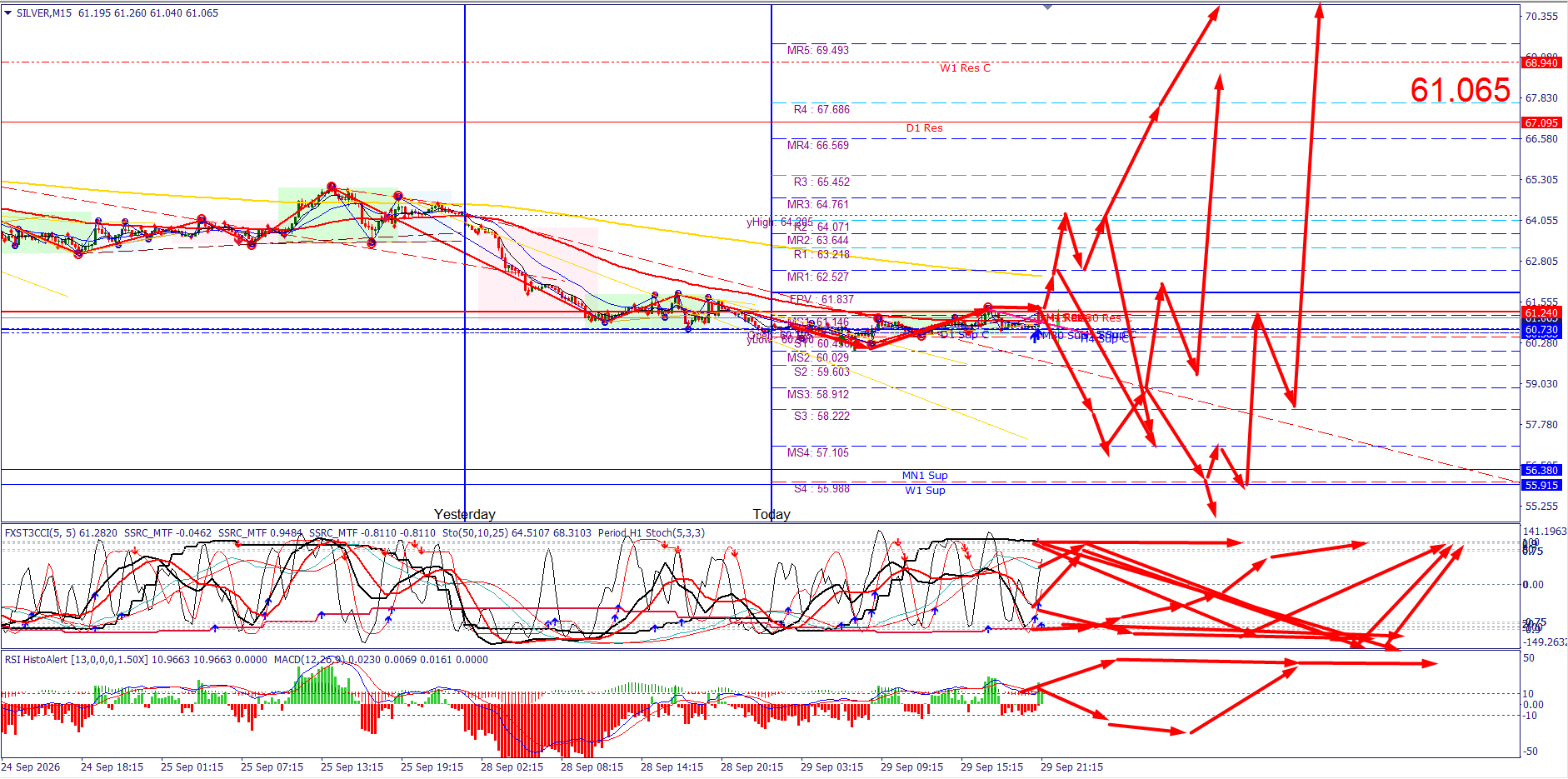Select the 29 Sep 21:15 time axis label

pyautogui.click(x=1071, y=767)
